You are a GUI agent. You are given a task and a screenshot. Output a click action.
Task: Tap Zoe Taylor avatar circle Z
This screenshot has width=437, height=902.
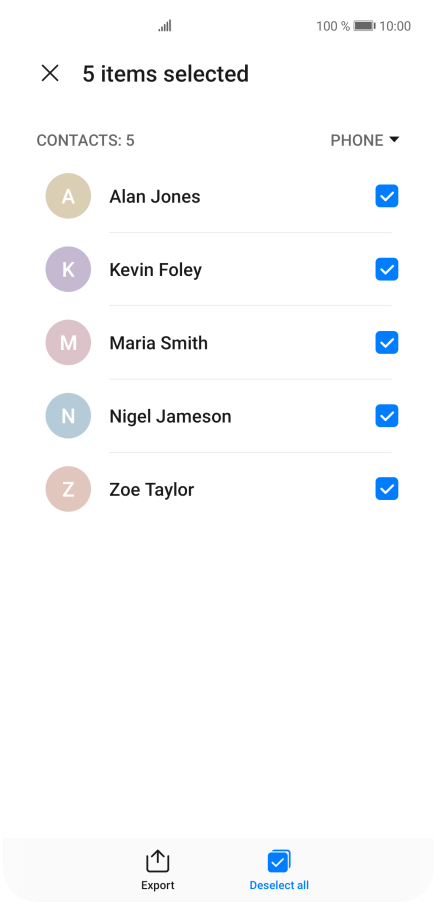pyautogui.click(x=68, y=489)
